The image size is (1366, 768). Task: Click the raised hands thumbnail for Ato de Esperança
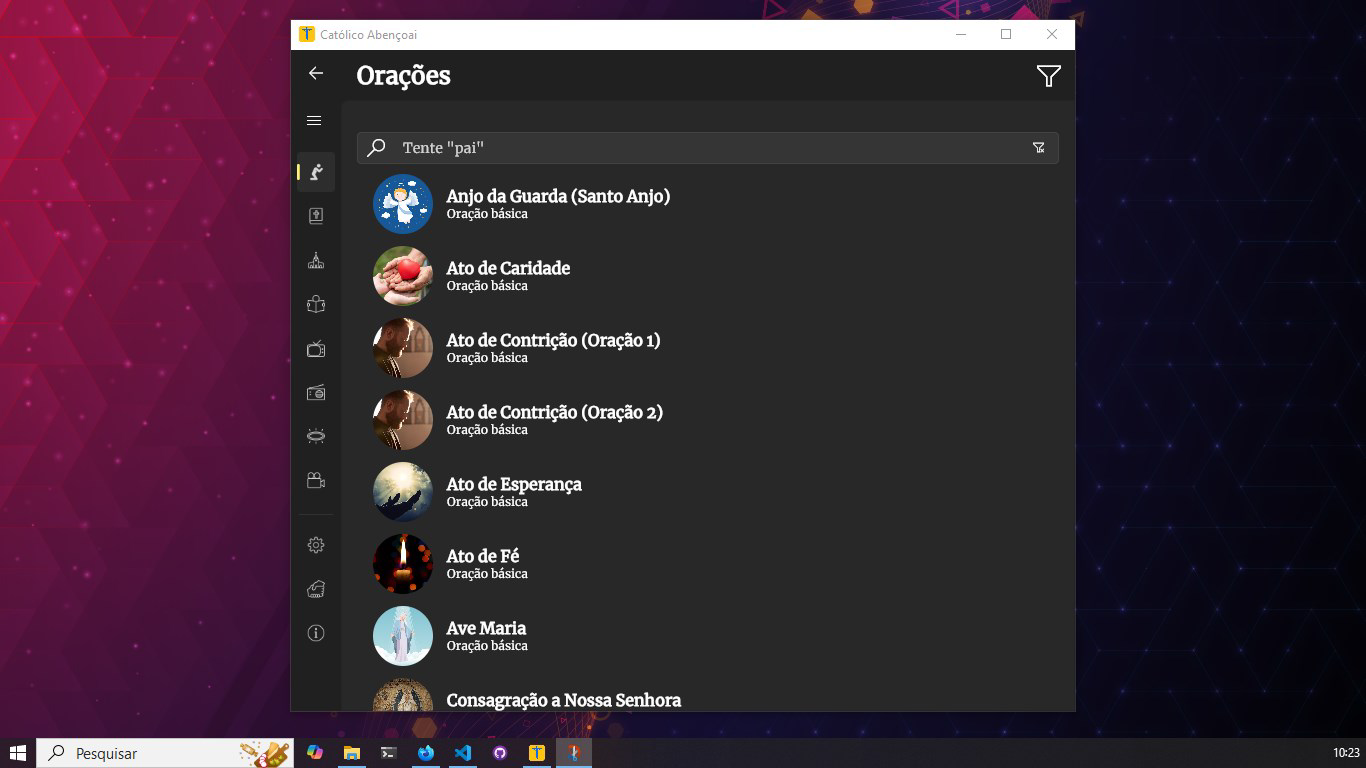click(x=403, y=492)
